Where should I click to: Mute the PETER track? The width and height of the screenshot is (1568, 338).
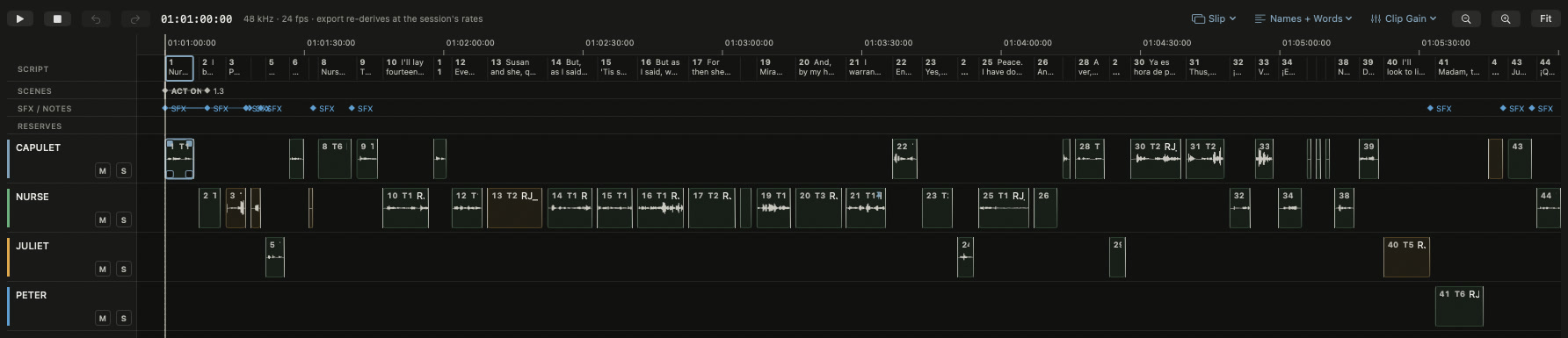pyautogui.click(x=103, y=319)
